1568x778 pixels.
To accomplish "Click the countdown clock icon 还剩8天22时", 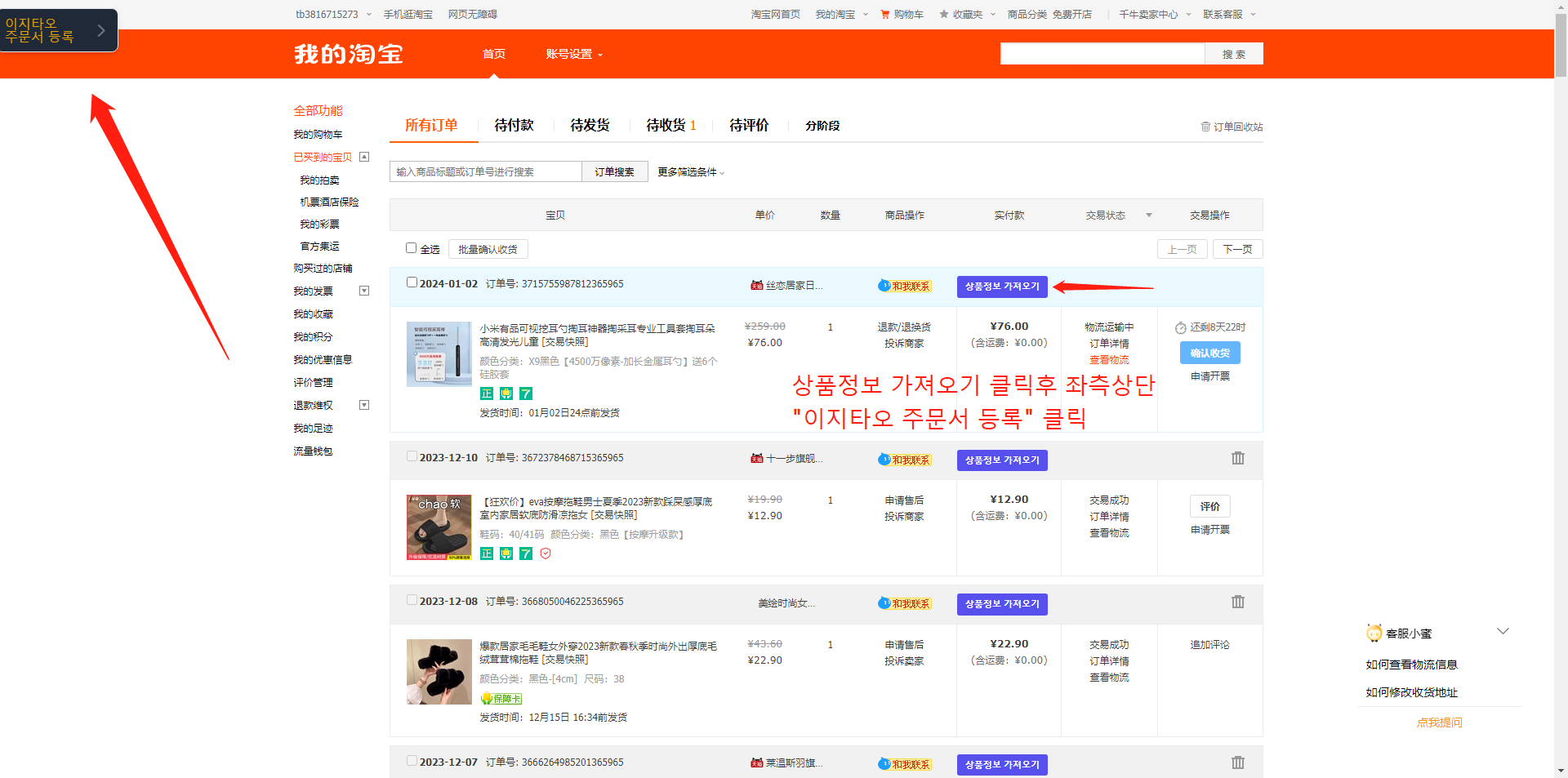I will point(1181,328).
